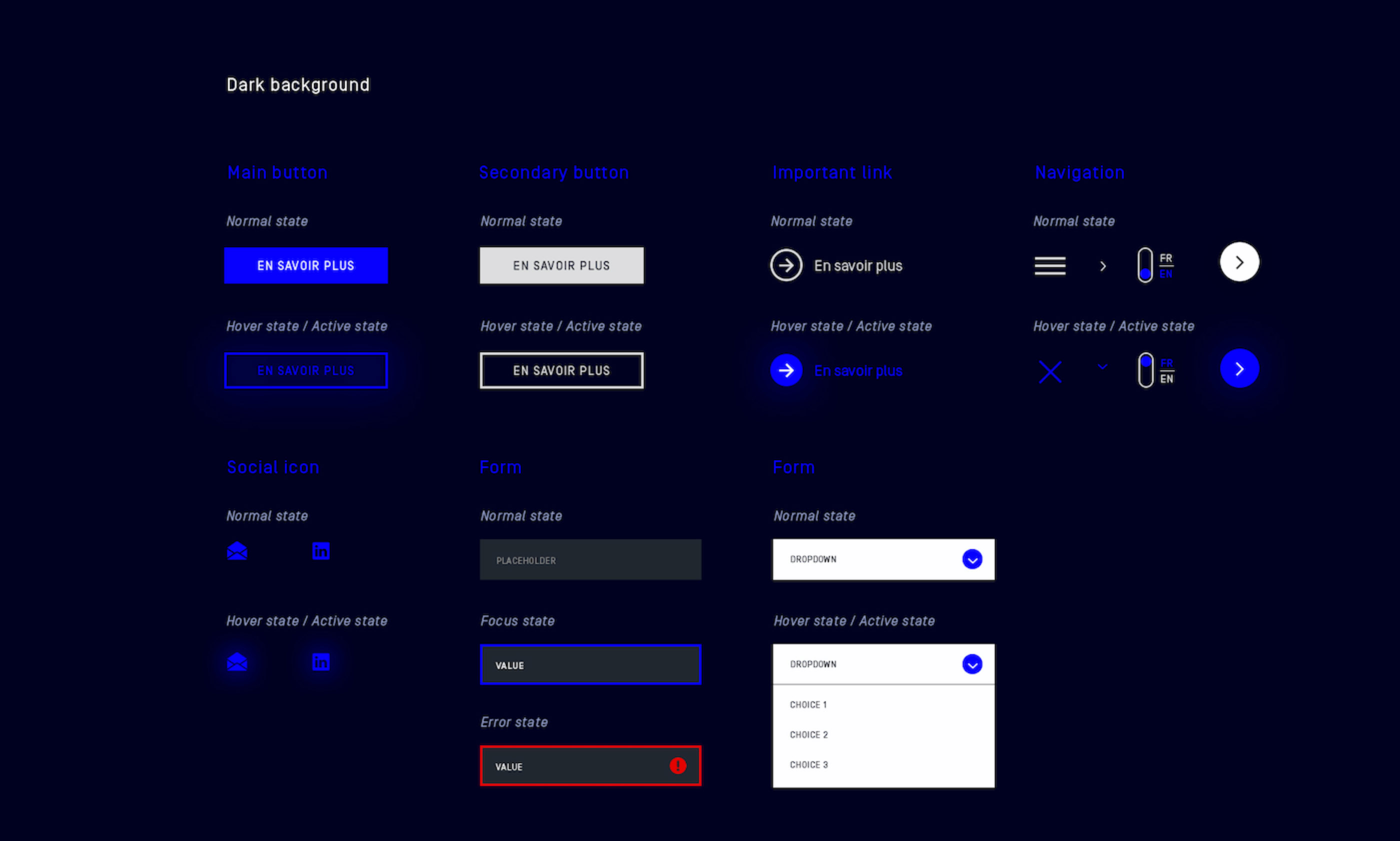The image size is (1400, 841).
Task: Close the menu with the blue X icon
Action: click(x=1050, y=372)
